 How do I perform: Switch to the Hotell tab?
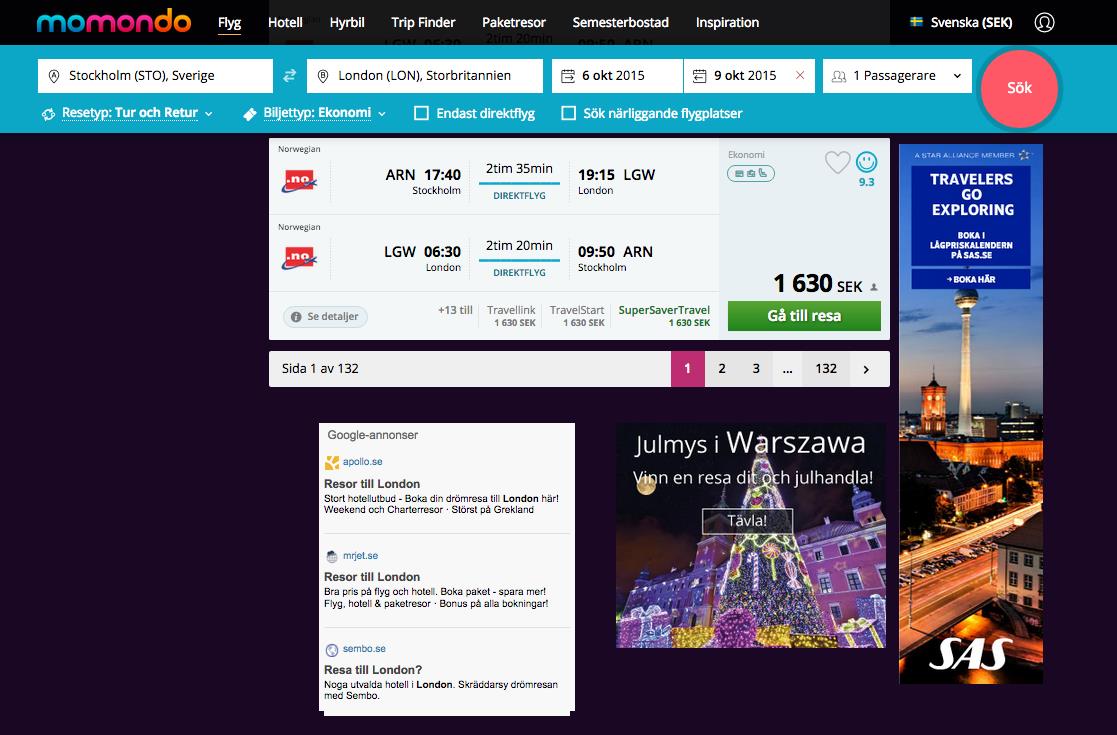(x=285, y=23)
